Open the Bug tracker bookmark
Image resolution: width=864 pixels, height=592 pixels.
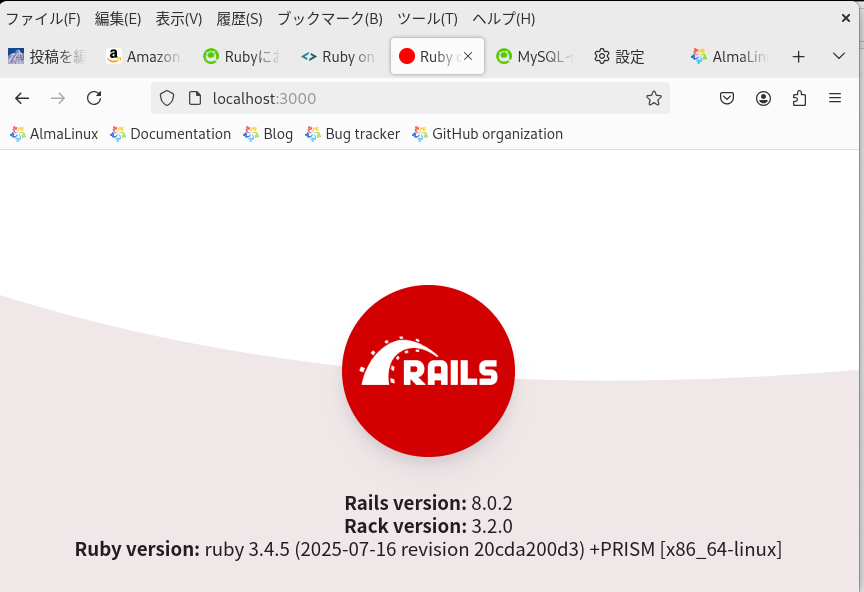point(353,134)
